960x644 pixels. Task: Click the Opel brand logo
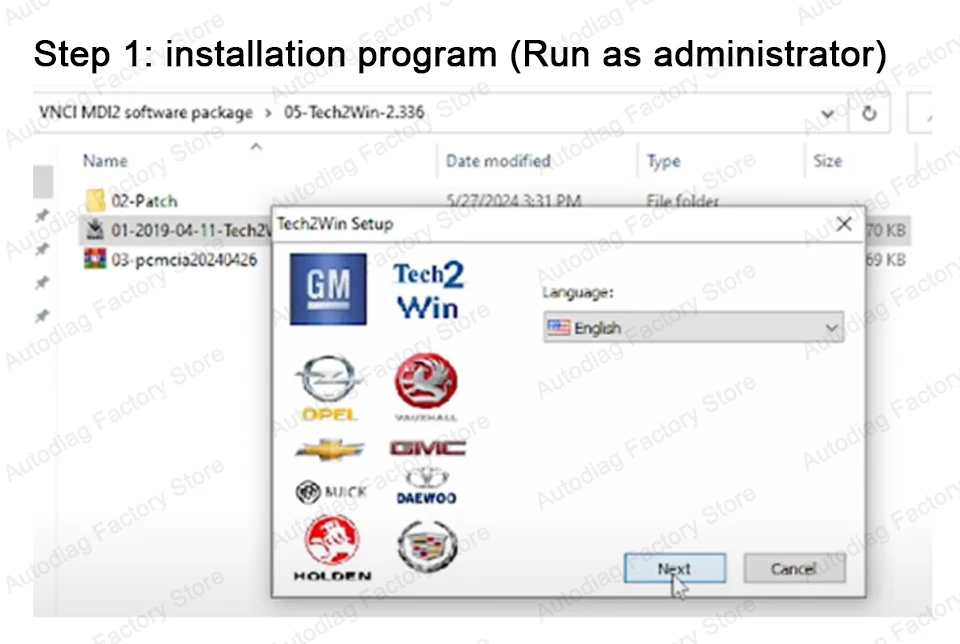pos(329,388)
